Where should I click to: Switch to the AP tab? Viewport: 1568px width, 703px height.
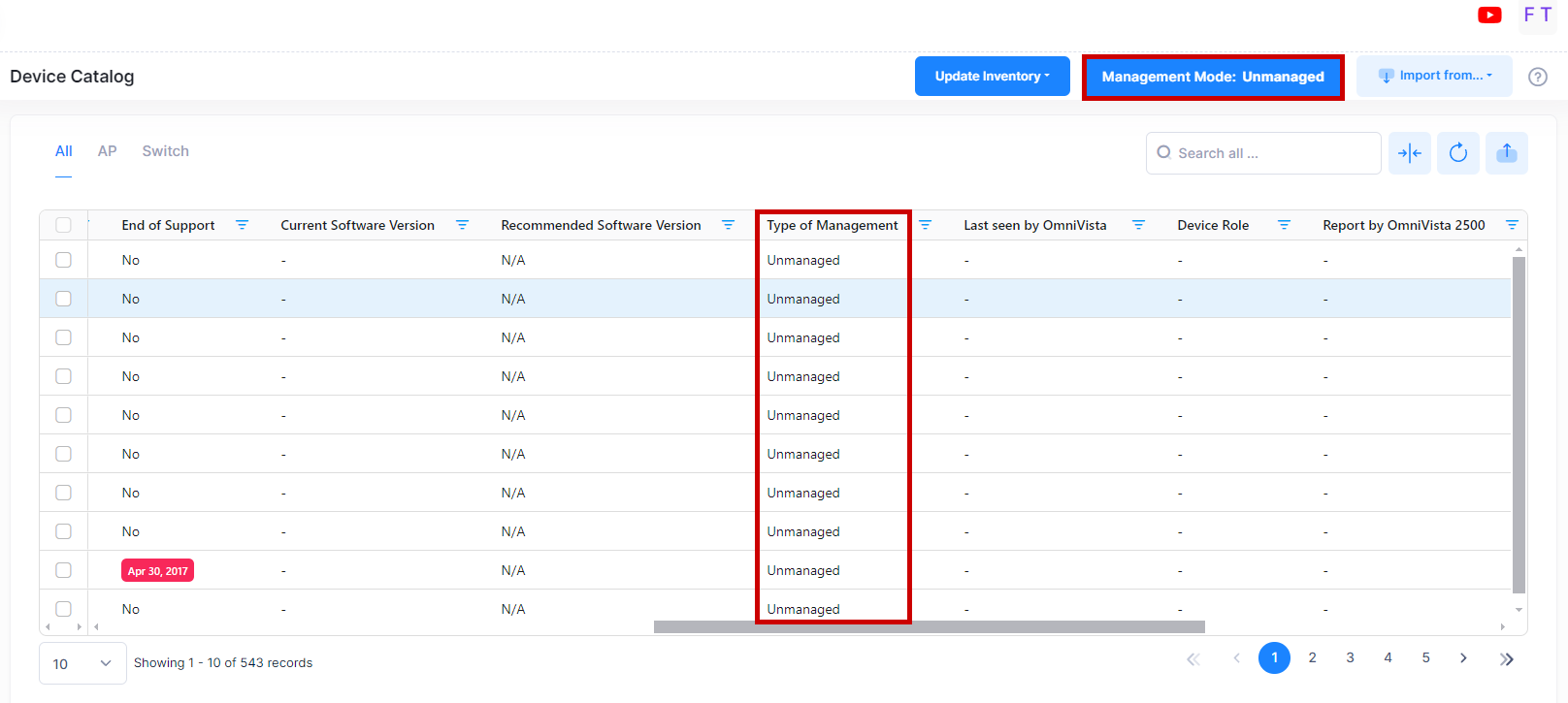click(x=107, y=151)
